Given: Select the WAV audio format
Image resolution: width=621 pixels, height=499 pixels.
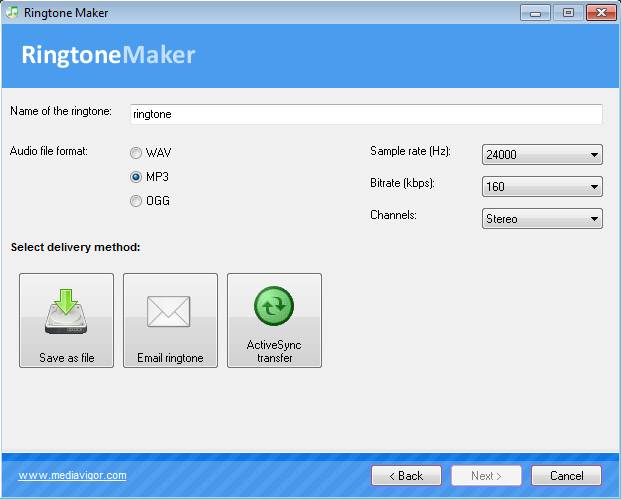Looking at the screenshot, I should (136, 154).
